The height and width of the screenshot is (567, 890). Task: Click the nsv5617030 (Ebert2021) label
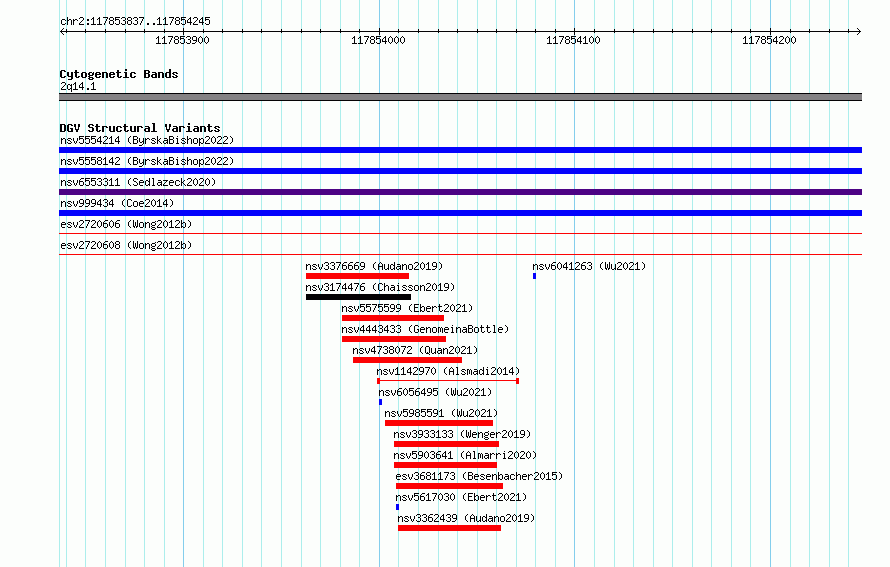pyautogui.click(x=461, y=497)
